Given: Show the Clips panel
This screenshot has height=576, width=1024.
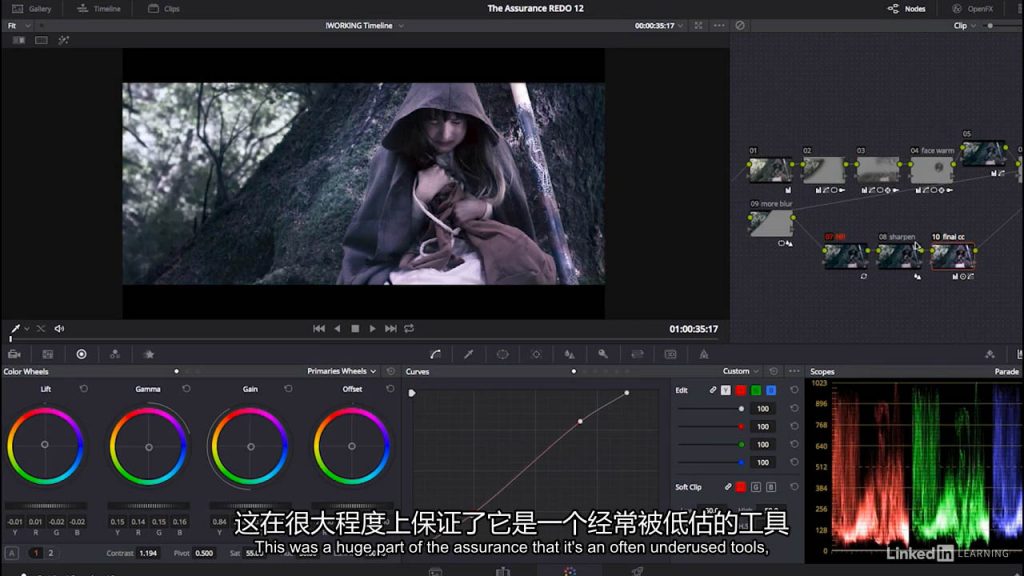Looking at the screenshot, I should [x=164, y=8].
